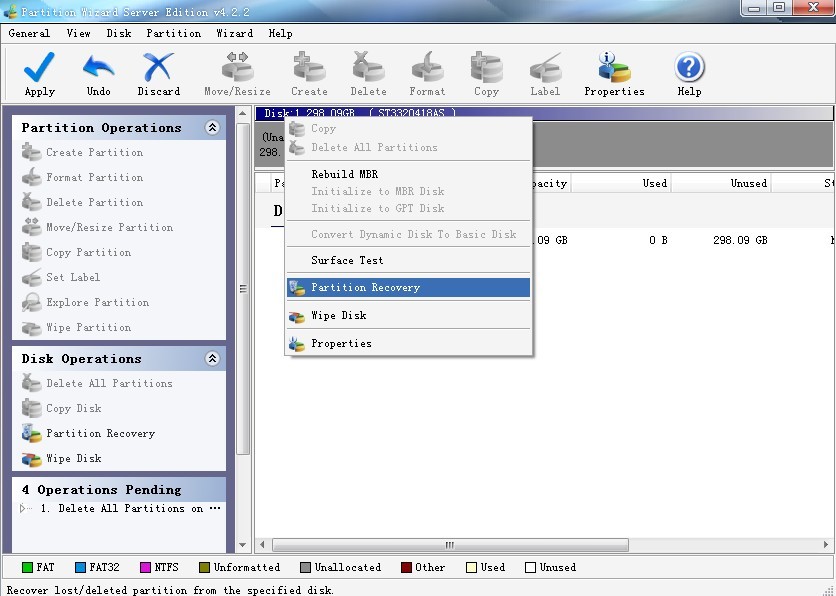Click the Label toolbar icon
Viewport: 836px width, 596px height.
[545, 67]
